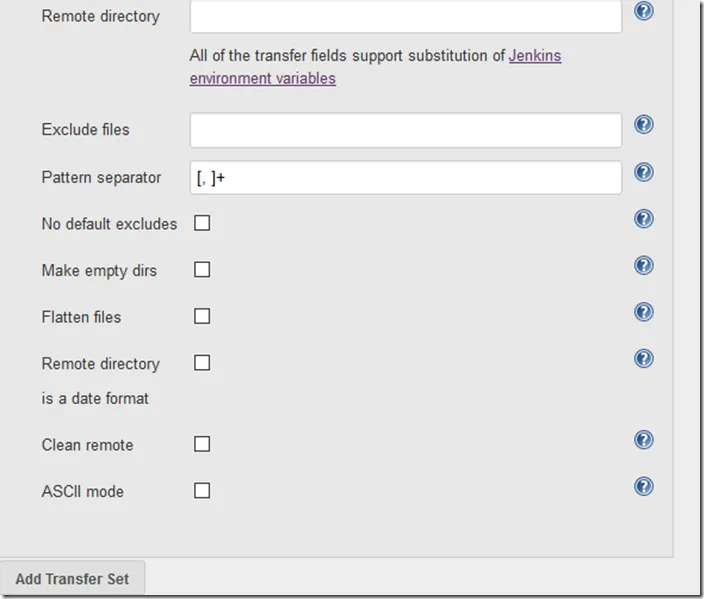
Task: Enable No default excludes checkbox
Action: (202, 223)
